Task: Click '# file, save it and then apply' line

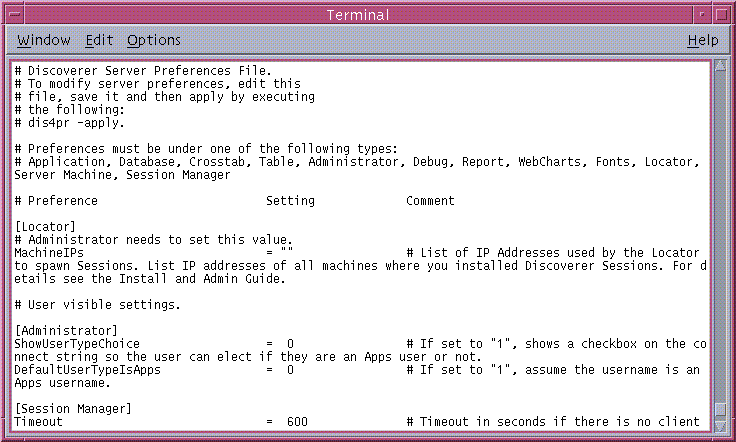Action: tap(164, 97)
